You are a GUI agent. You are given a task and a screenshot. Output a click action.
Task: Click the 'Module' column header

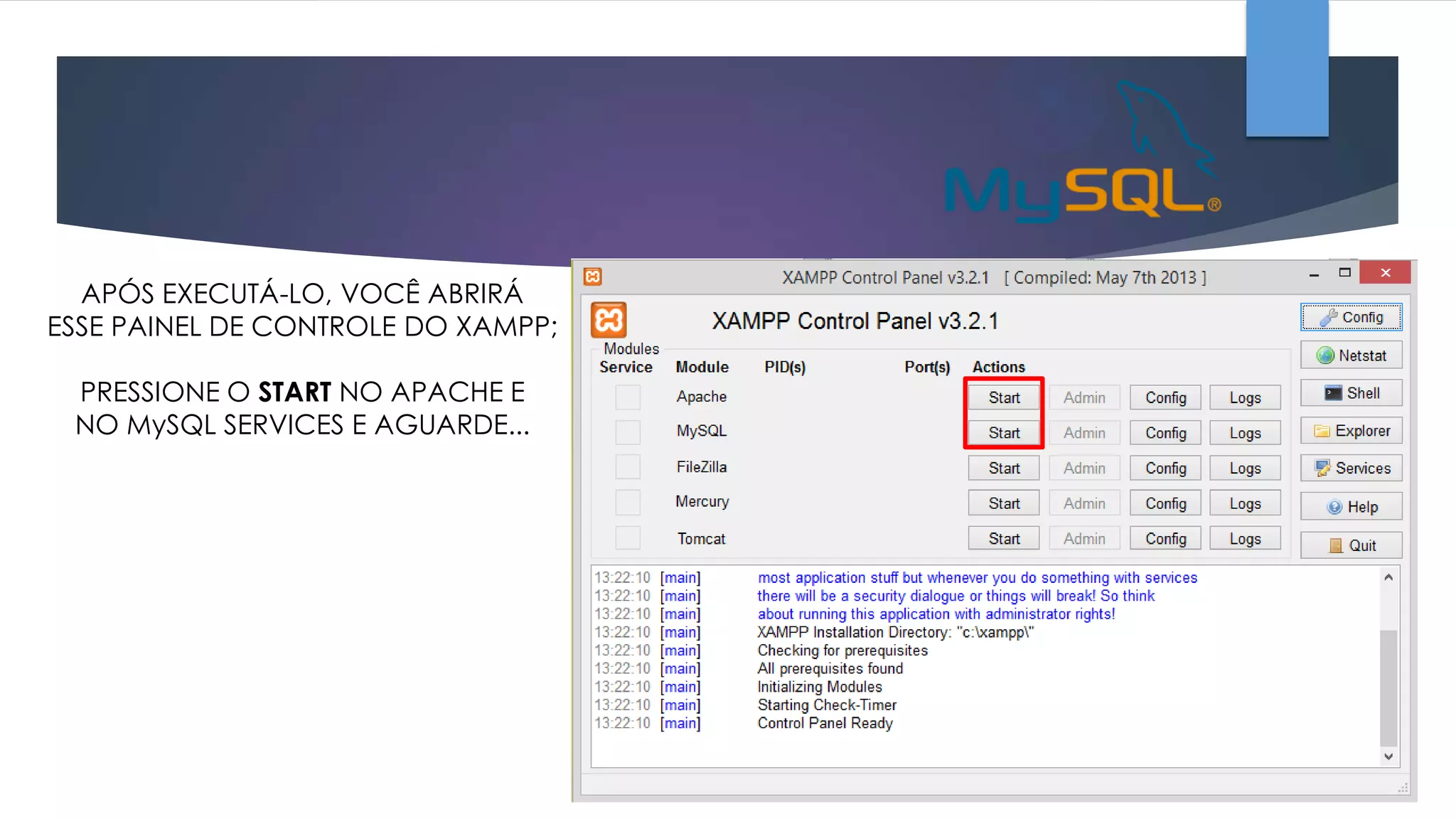point(702,367)
